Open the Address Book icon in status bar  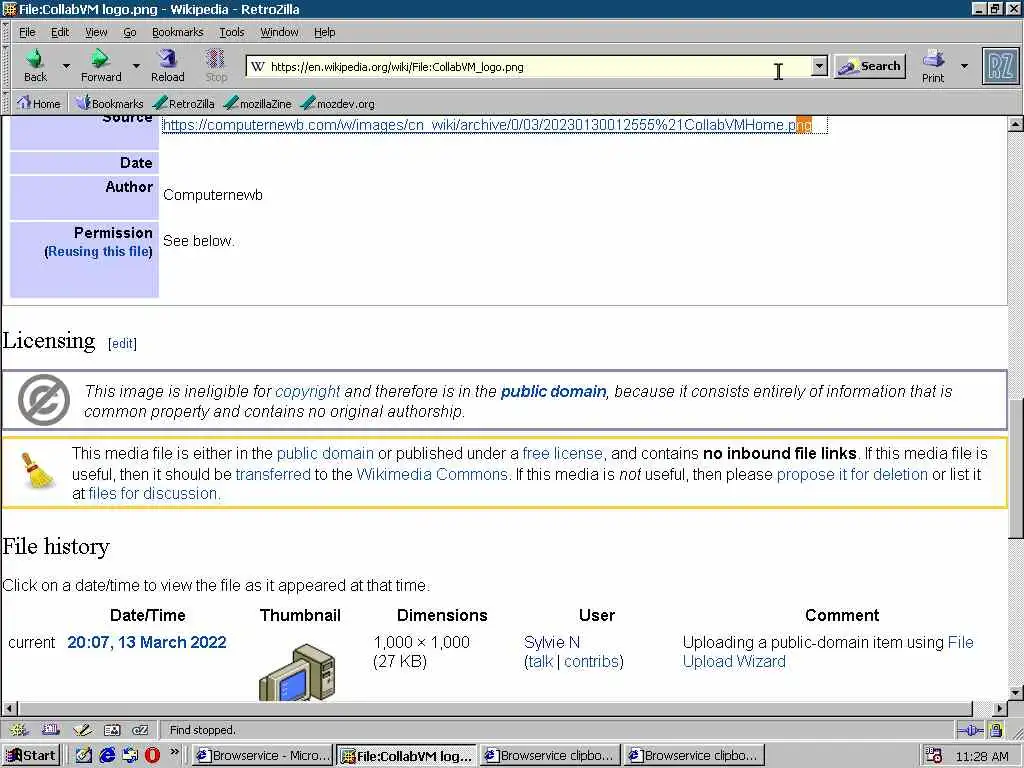(112, 729)
